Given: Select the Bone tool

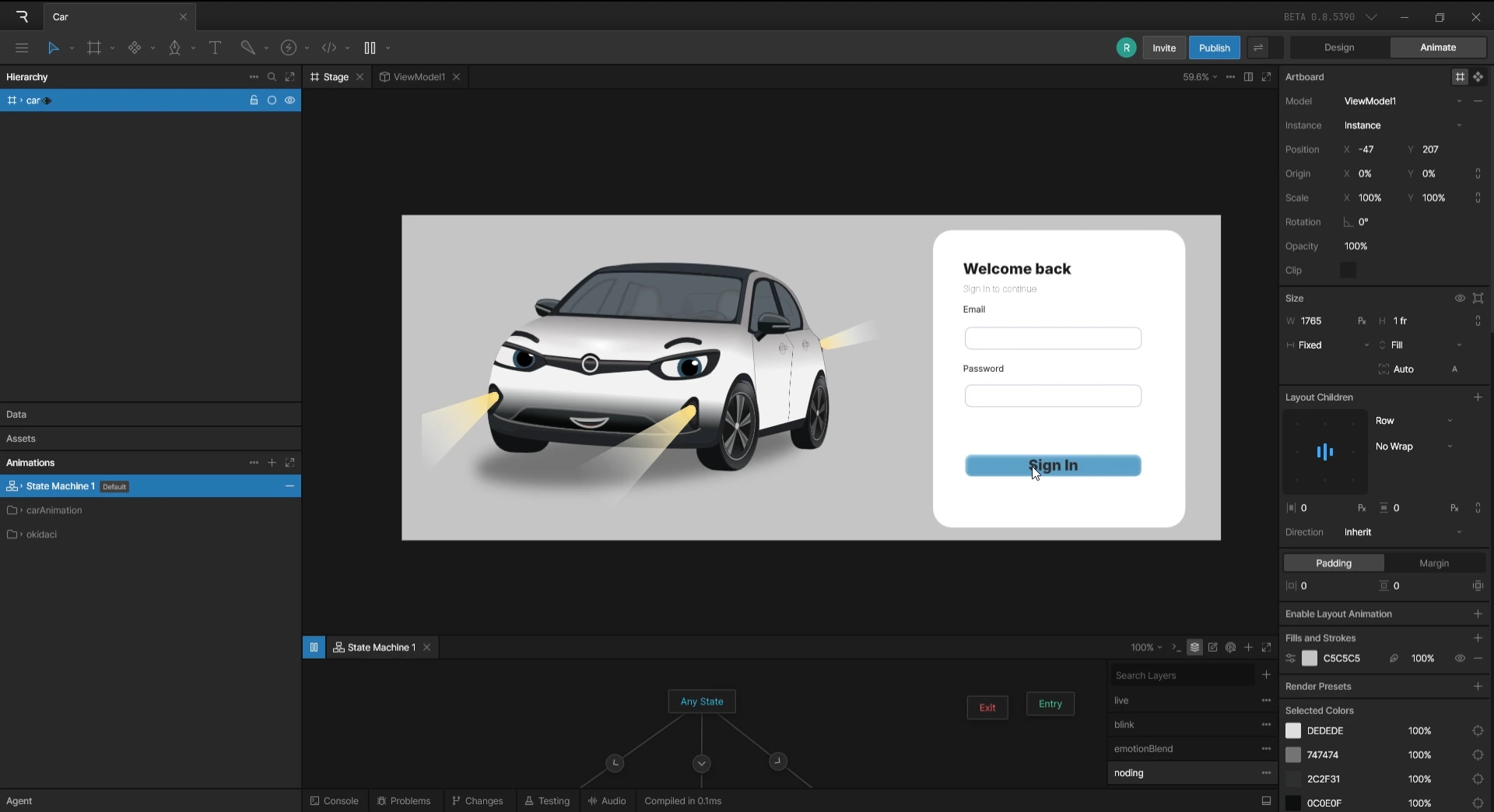Looking at the screenshot, I should 247,47.
